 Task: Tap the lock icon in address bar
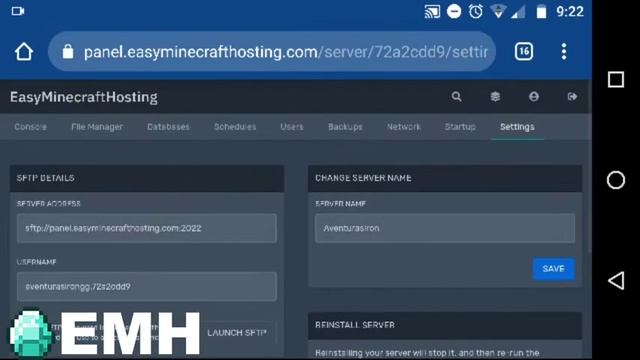[68, 52]
